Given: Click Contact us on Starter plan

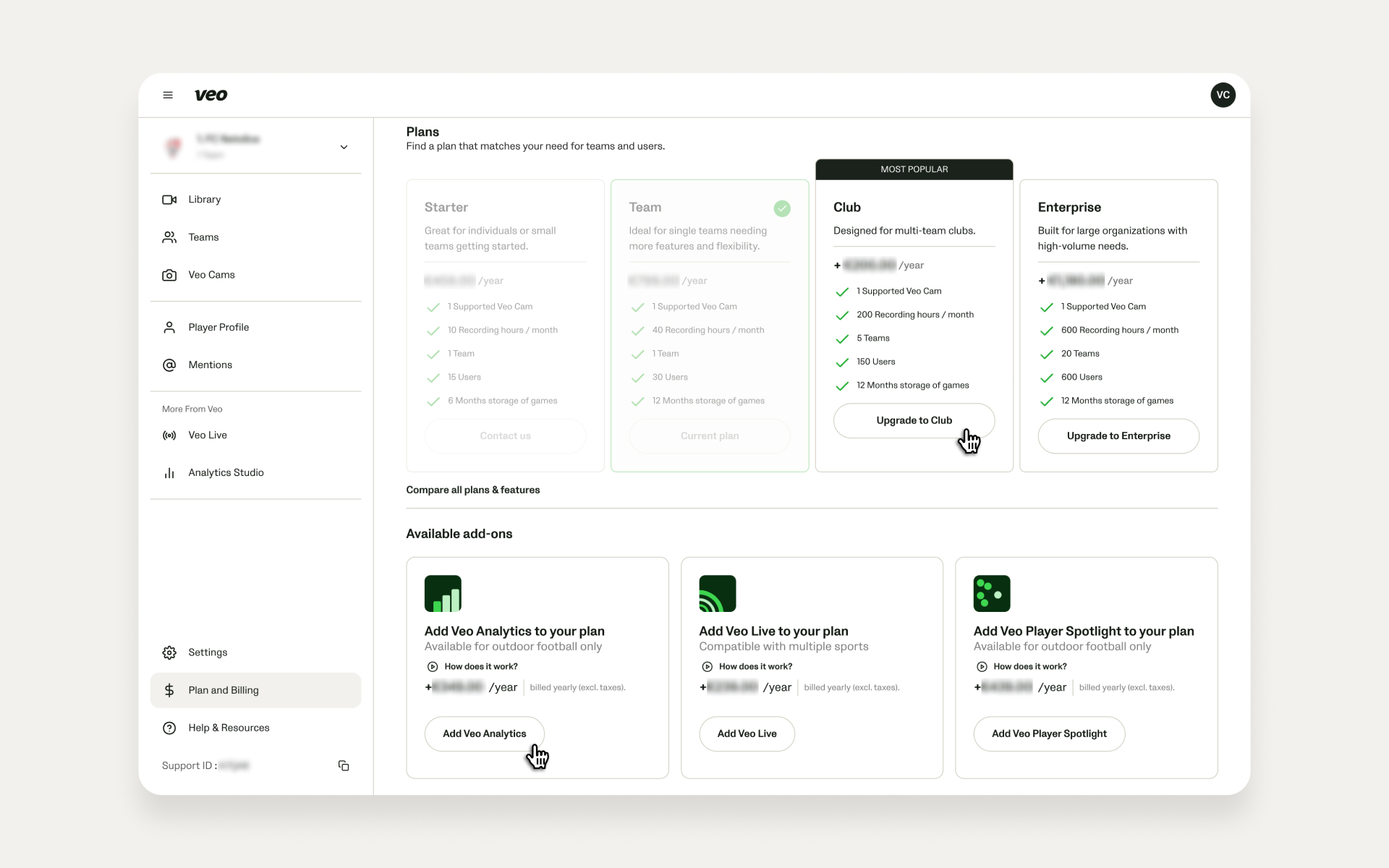Looking at the screenshot, I should click(x=505, y=436).
